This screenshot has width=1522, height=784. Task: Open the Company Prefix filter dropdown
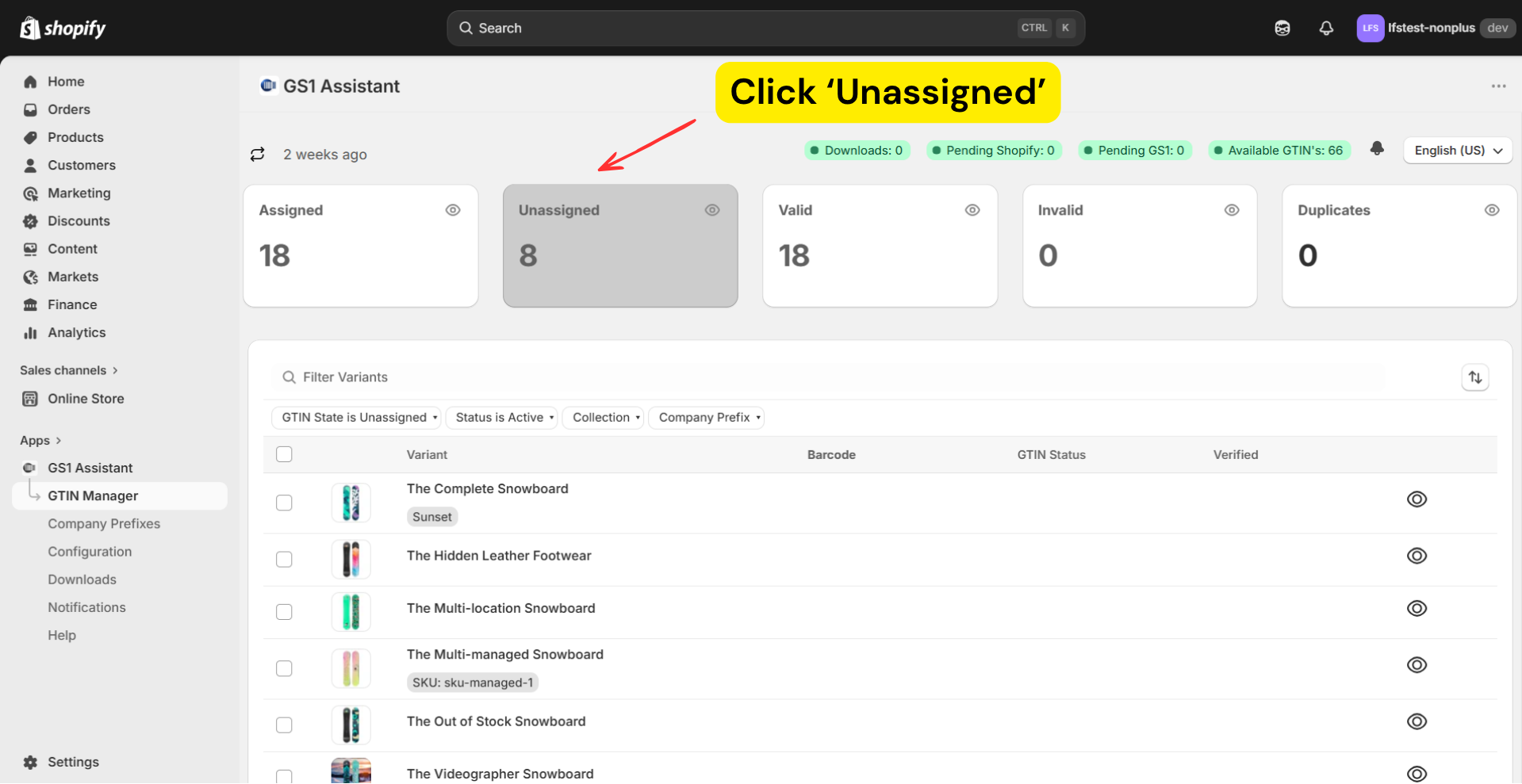point(706,418)
